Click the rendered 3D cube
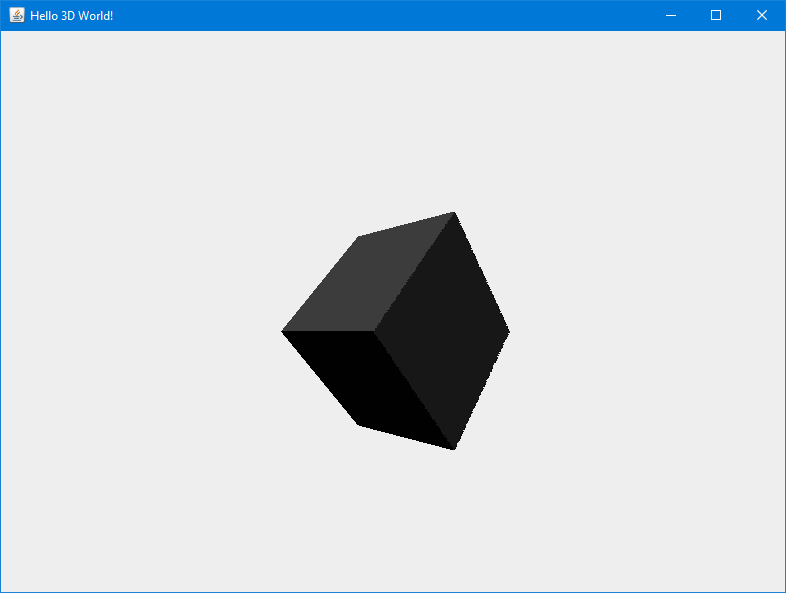 [x=396, y=331]
